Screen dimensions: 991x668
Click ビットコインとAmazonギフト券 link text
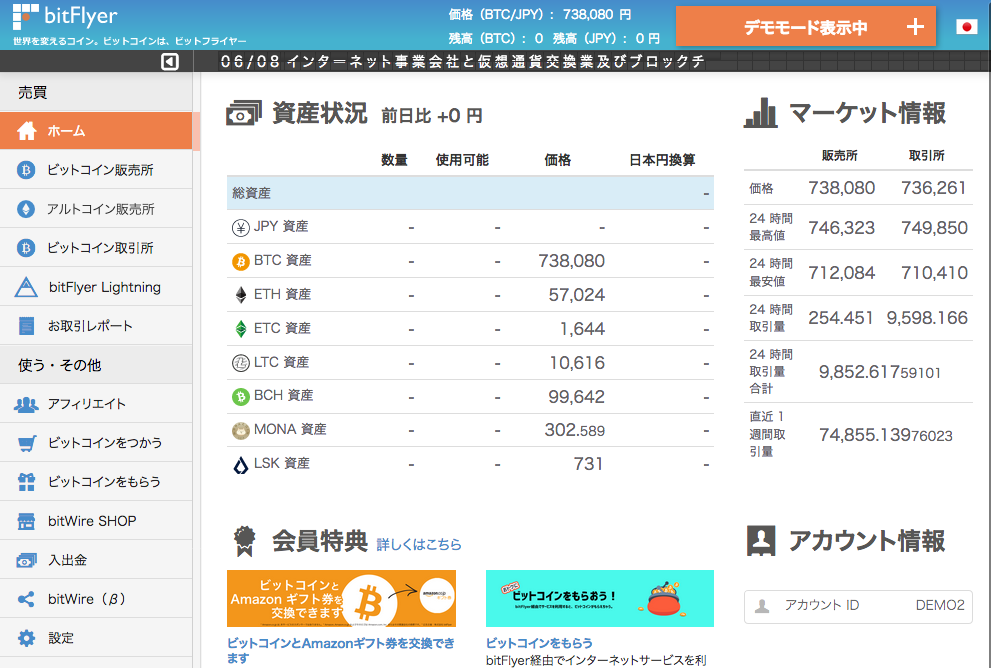pos(341,650)
